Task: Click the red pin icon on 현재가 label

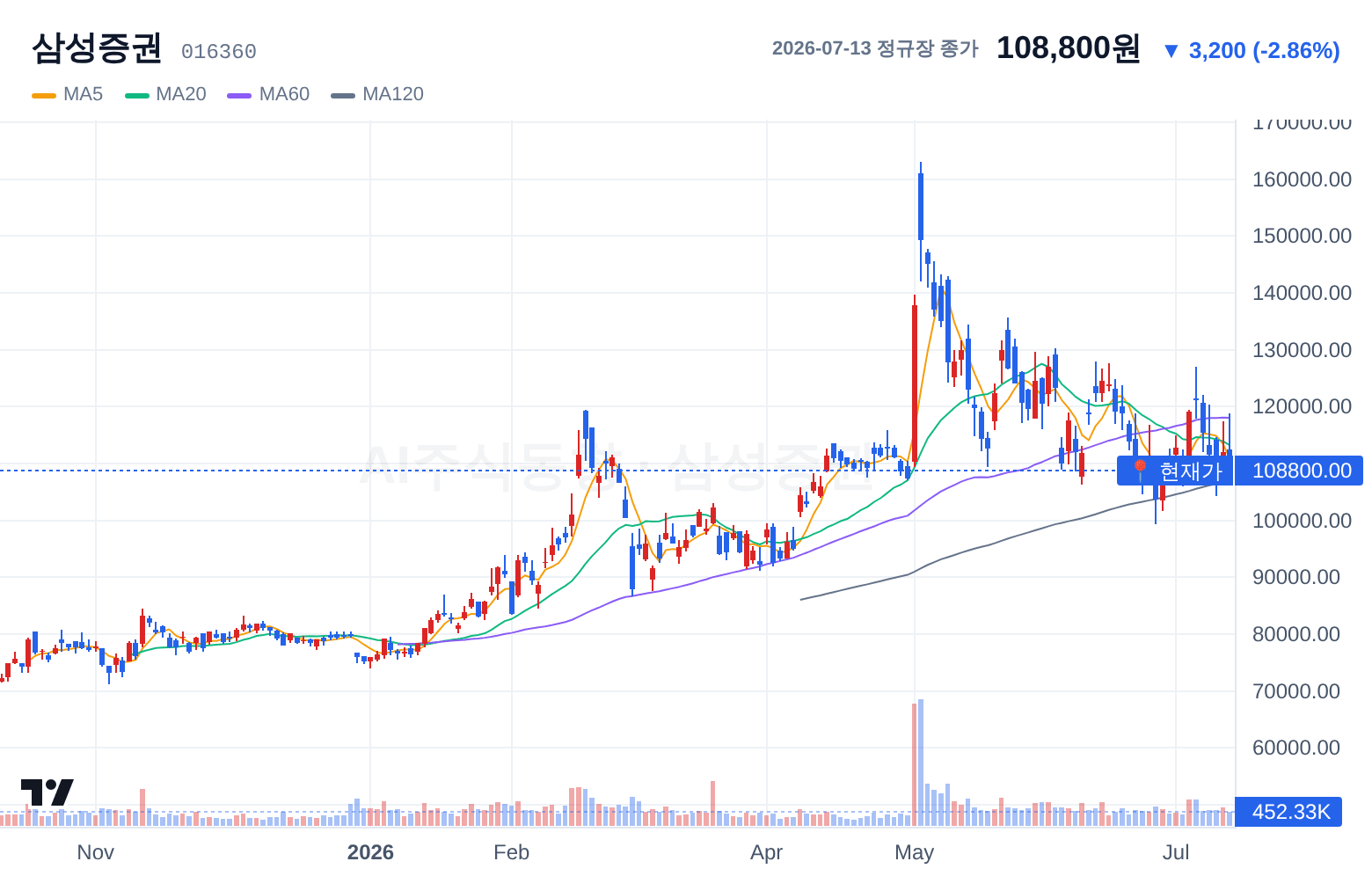Action: click(x=1140, y=471)
